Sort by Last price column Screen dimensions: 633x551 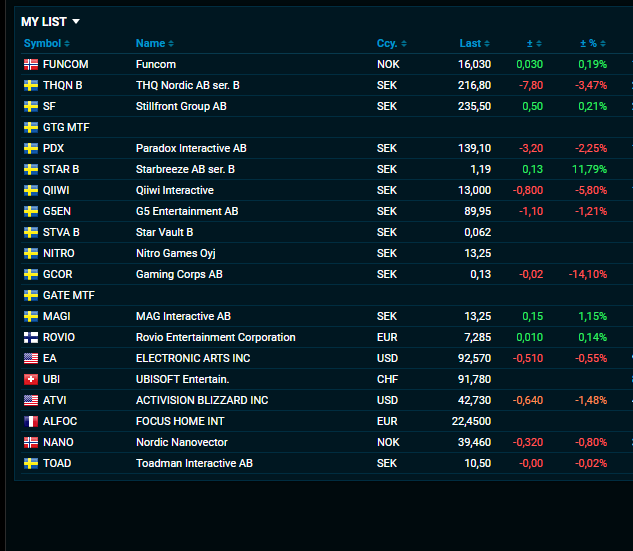(x=474, y=43)
